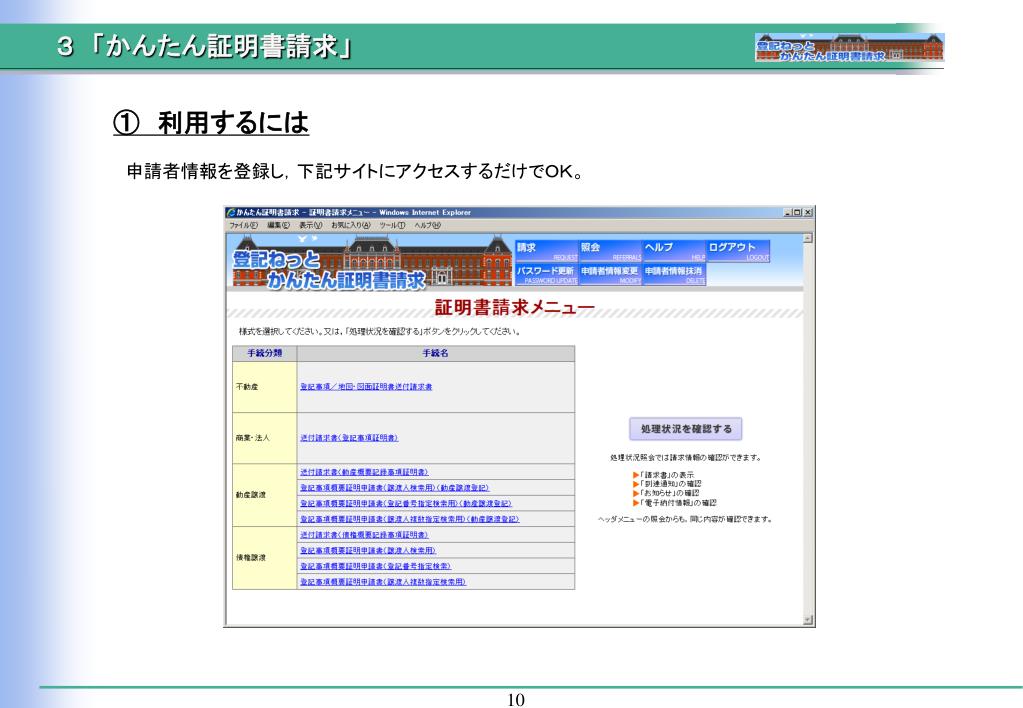Click the ヘッダメニューの照会からも text line
This screenshot has width=1023, height=708.
coord(685,519)
